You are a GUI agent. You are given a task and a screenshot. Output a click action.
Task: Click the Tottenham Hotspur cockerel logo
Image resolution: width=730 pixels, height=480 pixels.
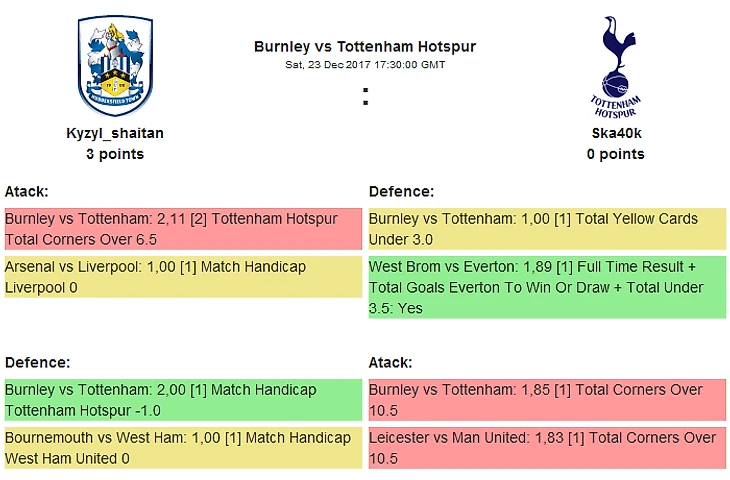[x=615, y=66]
